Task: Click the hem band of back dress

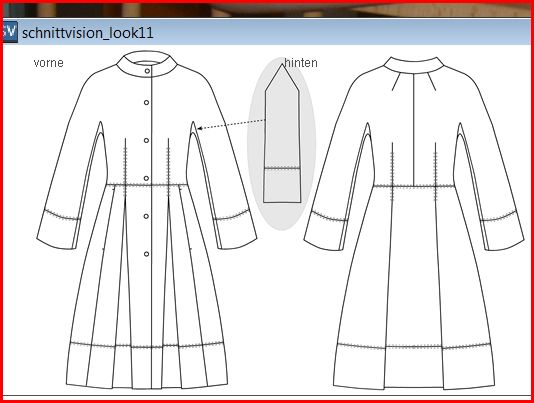Action: 414,366
